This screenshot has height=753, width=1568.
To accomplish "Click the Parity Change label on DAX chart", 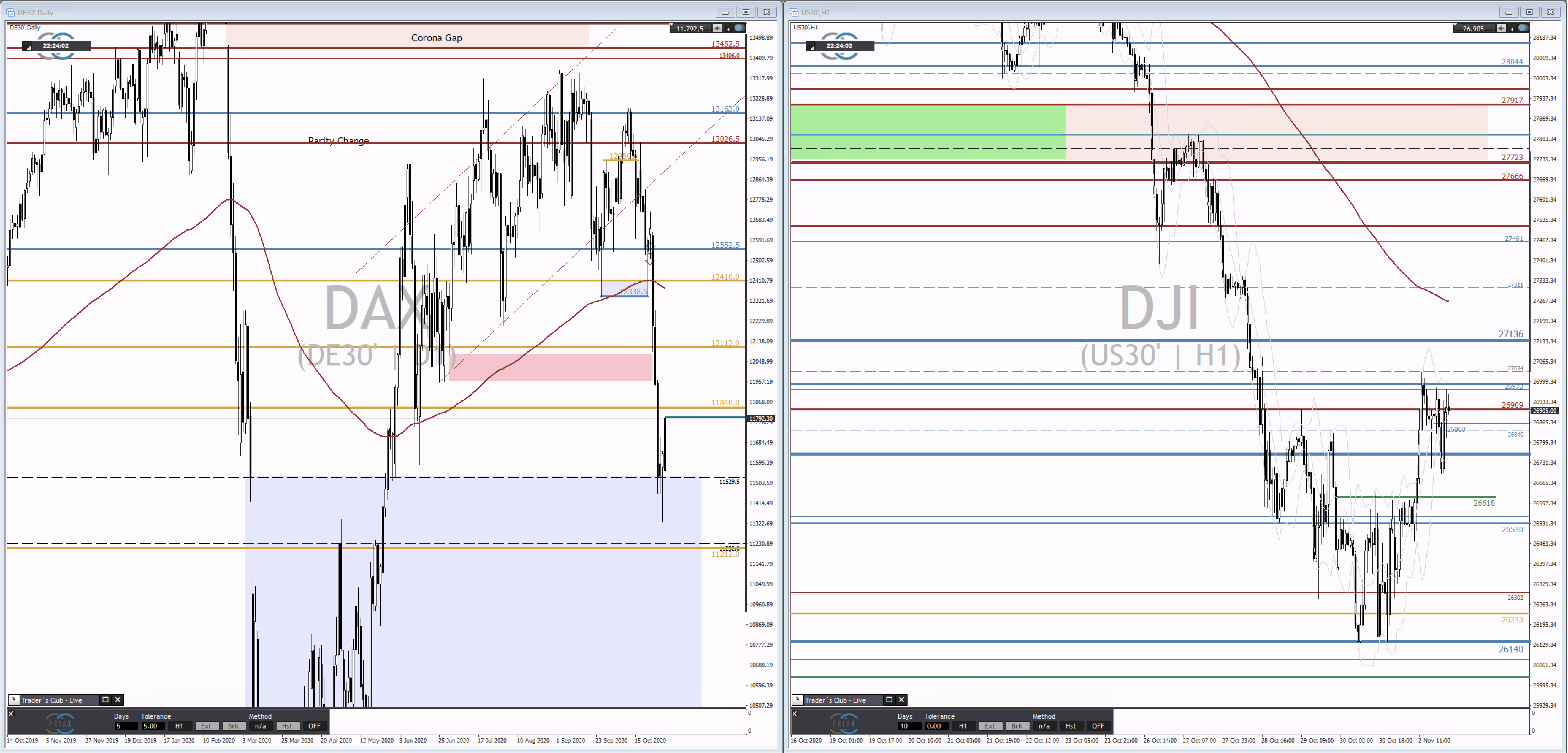I will 338,141.
